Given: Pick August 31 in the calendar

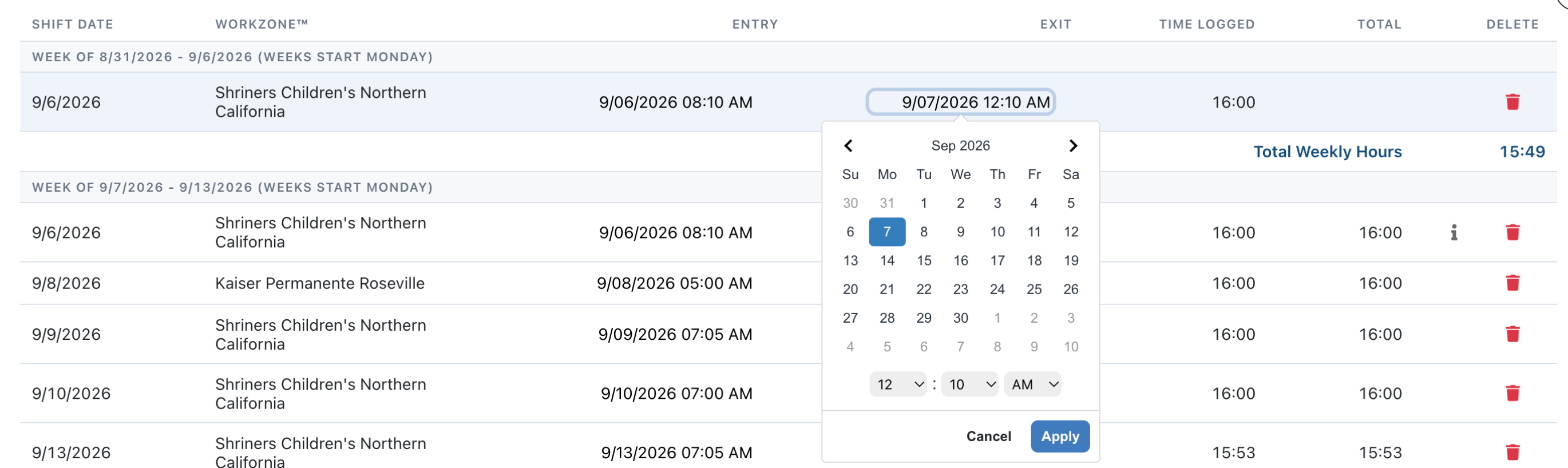Looking at the screenshot, I should [887, 203].
